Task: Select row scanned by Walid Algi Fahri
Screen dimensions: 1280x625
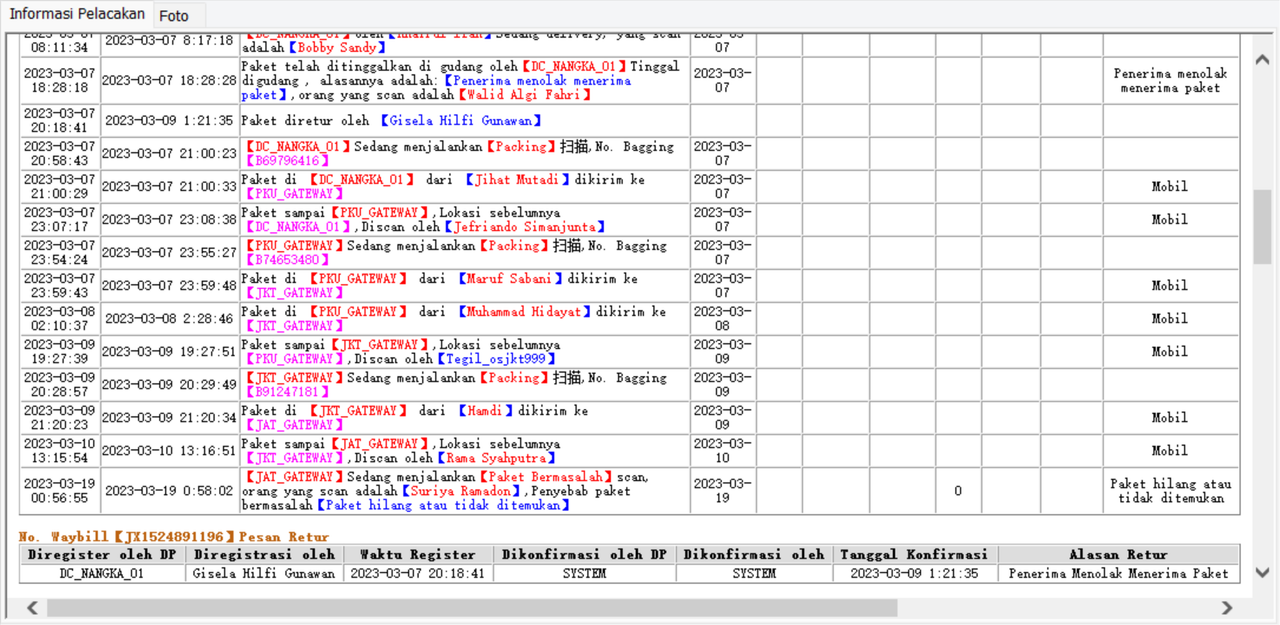Action: 630,81
